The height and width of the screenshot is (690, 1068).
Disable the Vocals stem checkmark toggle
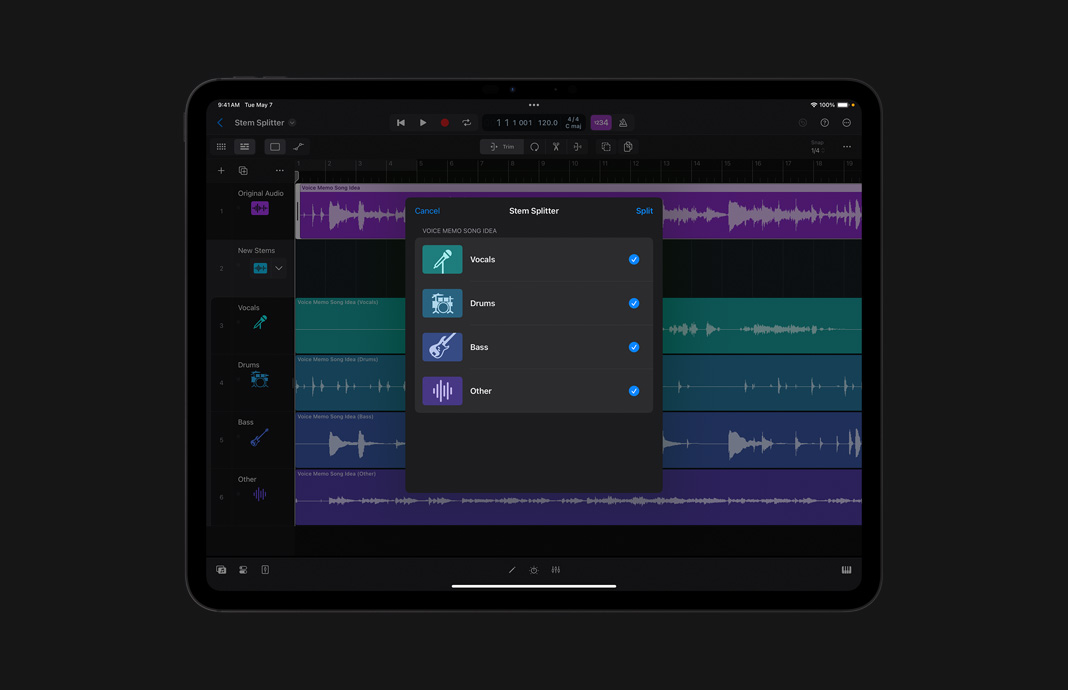pos(633,259)
